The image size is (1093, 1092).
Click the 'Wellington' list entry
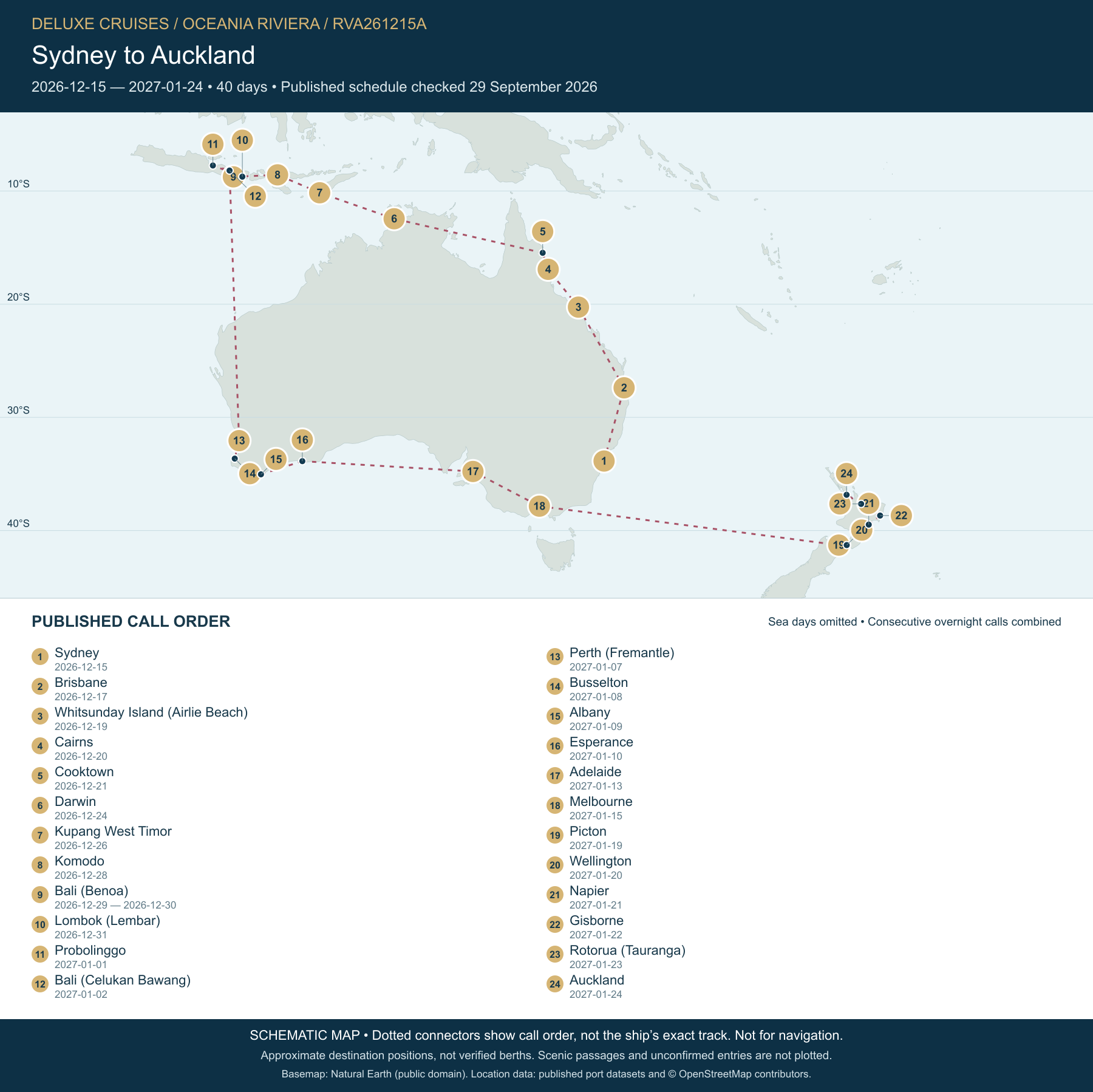(601, 861)
